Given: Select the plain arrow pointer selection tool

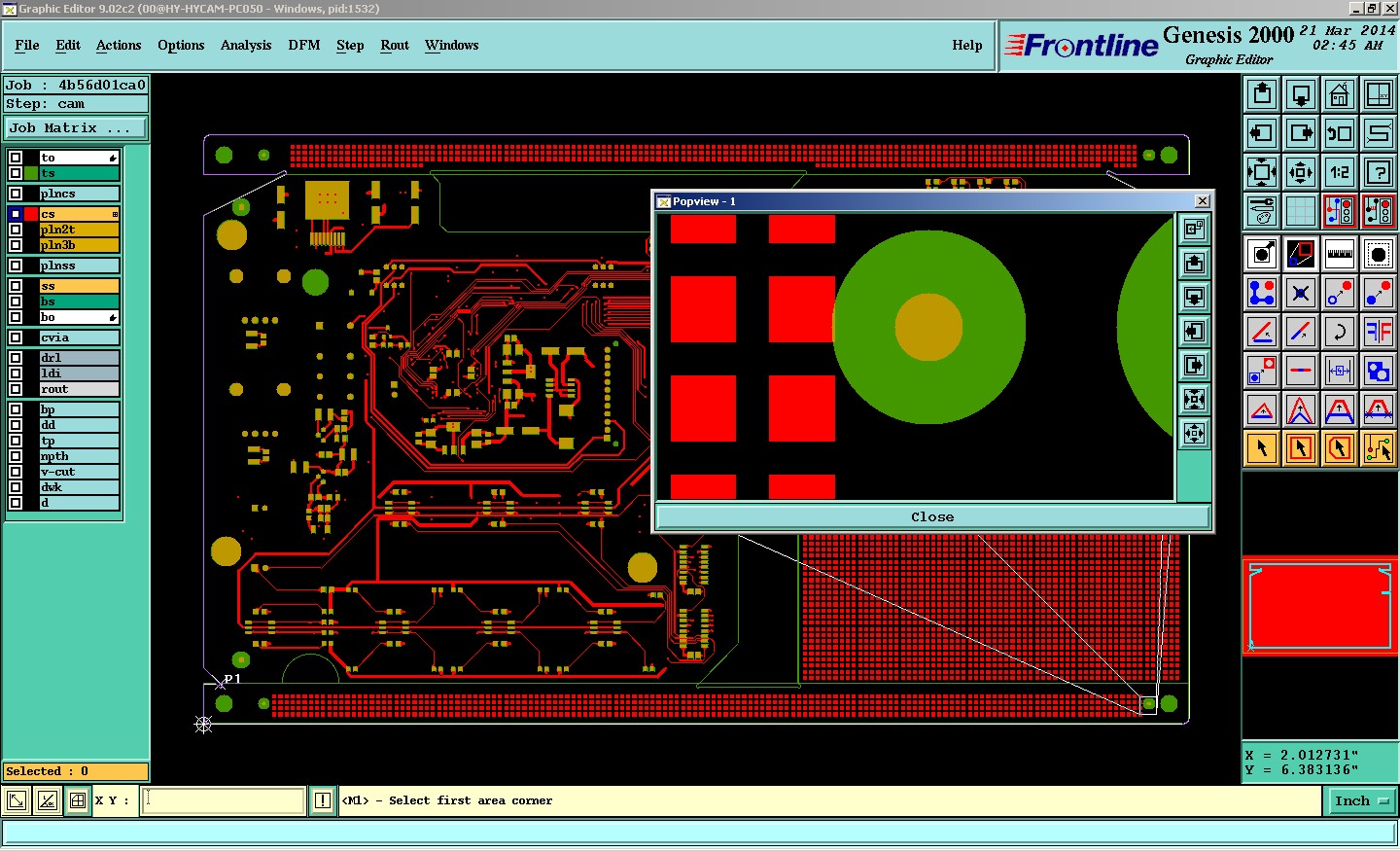Looking at the screenshot, I should [x=1262, y=448].
